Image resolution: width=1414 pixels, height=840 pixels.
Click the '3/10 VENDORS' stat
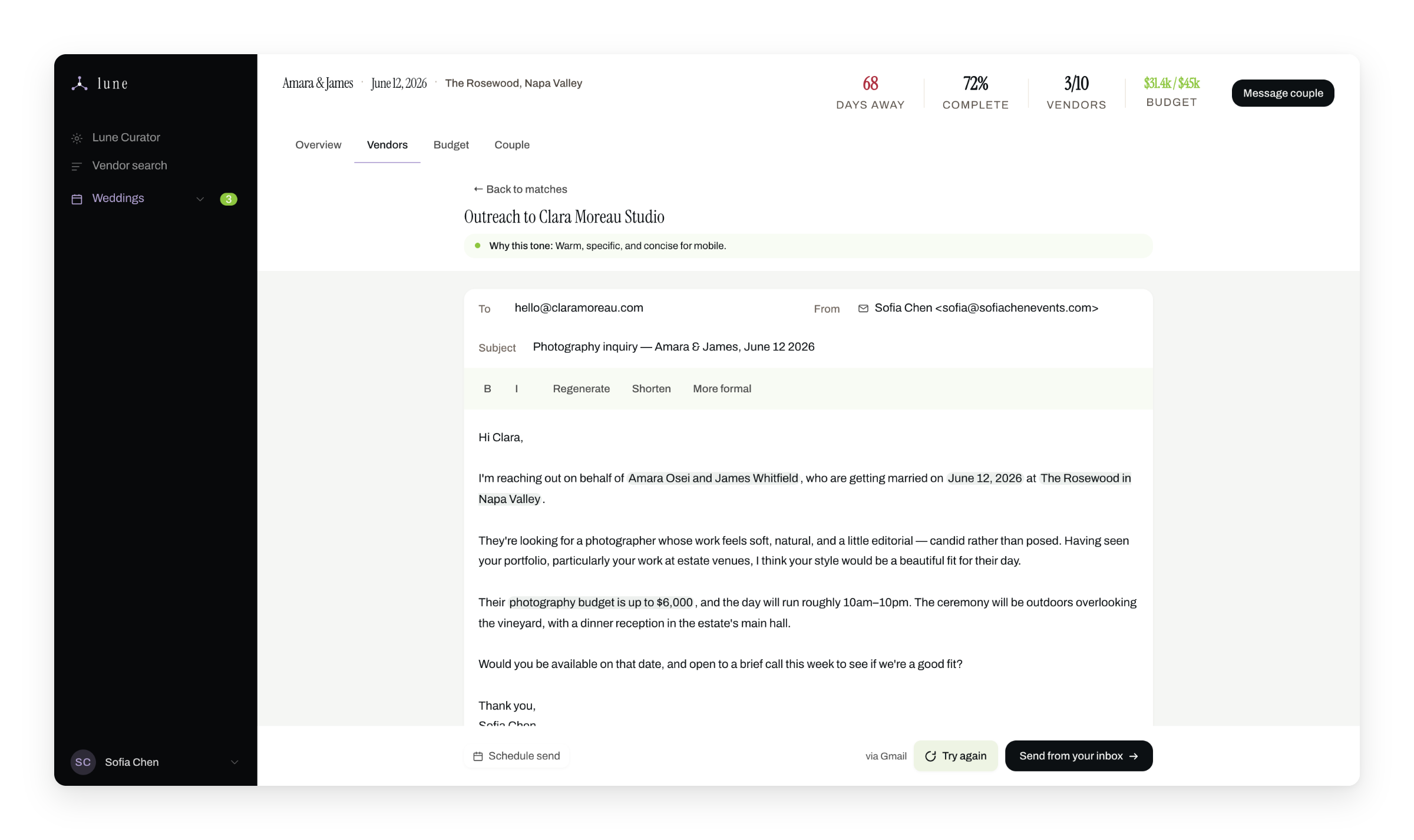[x=1076, y=92]
